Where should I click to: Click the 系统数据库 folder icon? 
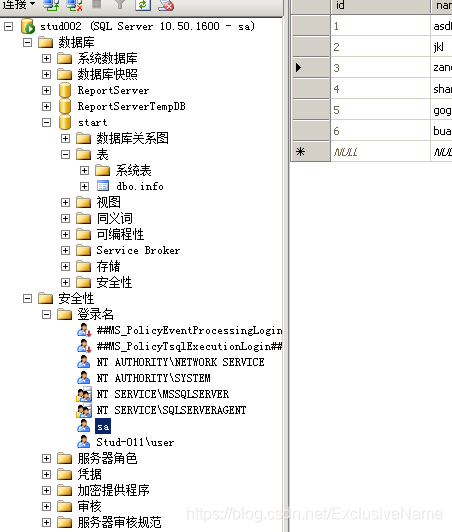click(64, 58)
